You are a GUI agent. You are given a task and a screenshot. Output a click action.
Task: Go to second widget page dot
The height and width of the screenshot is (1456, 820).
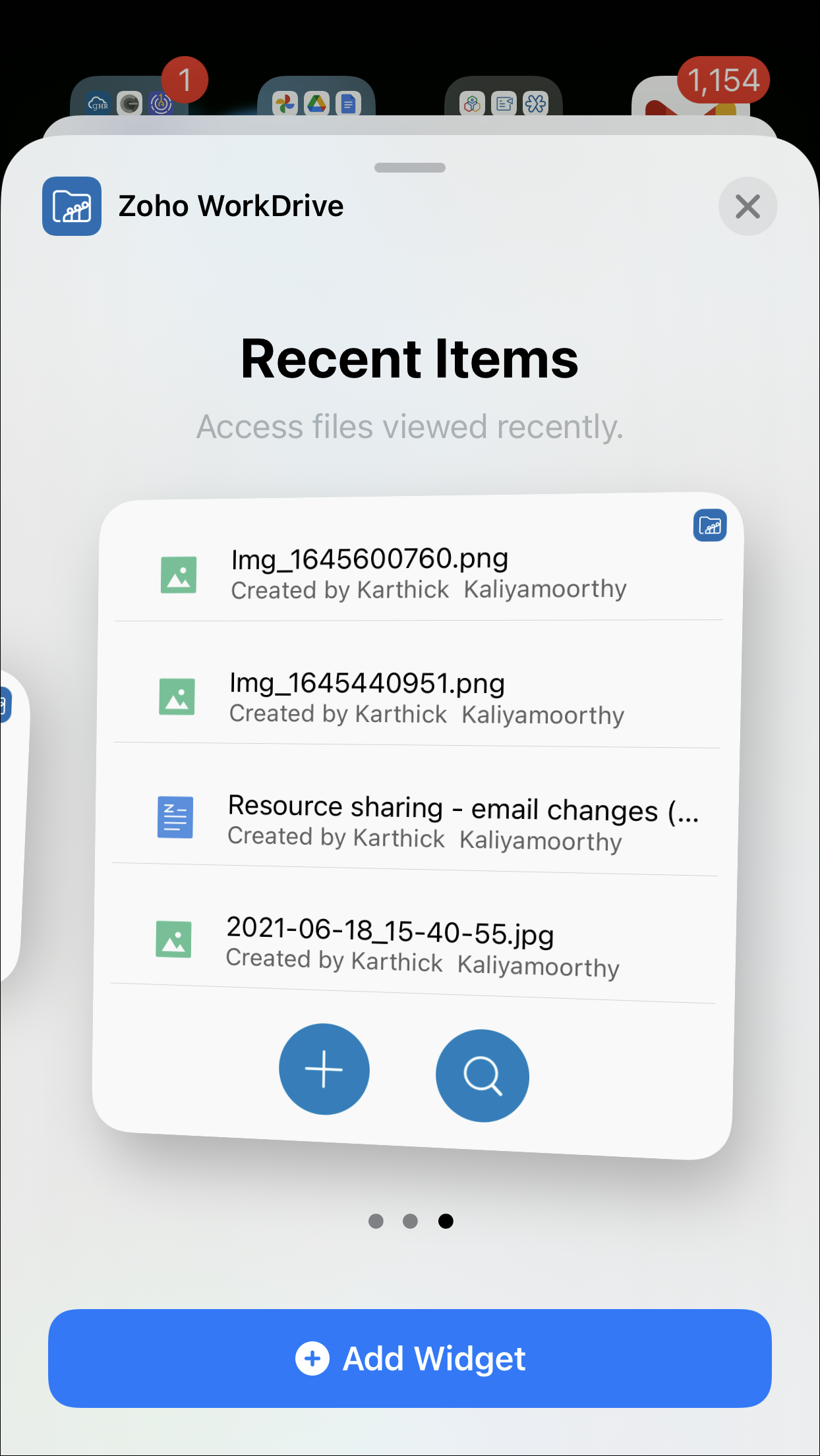point(410,1221)
